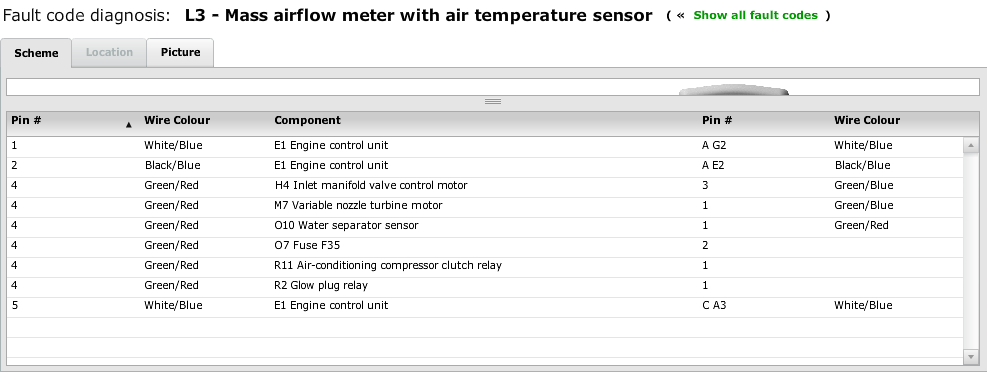Click Show all fault codes link
This screenshot has height=374, width=987.
tap(755, 15)
